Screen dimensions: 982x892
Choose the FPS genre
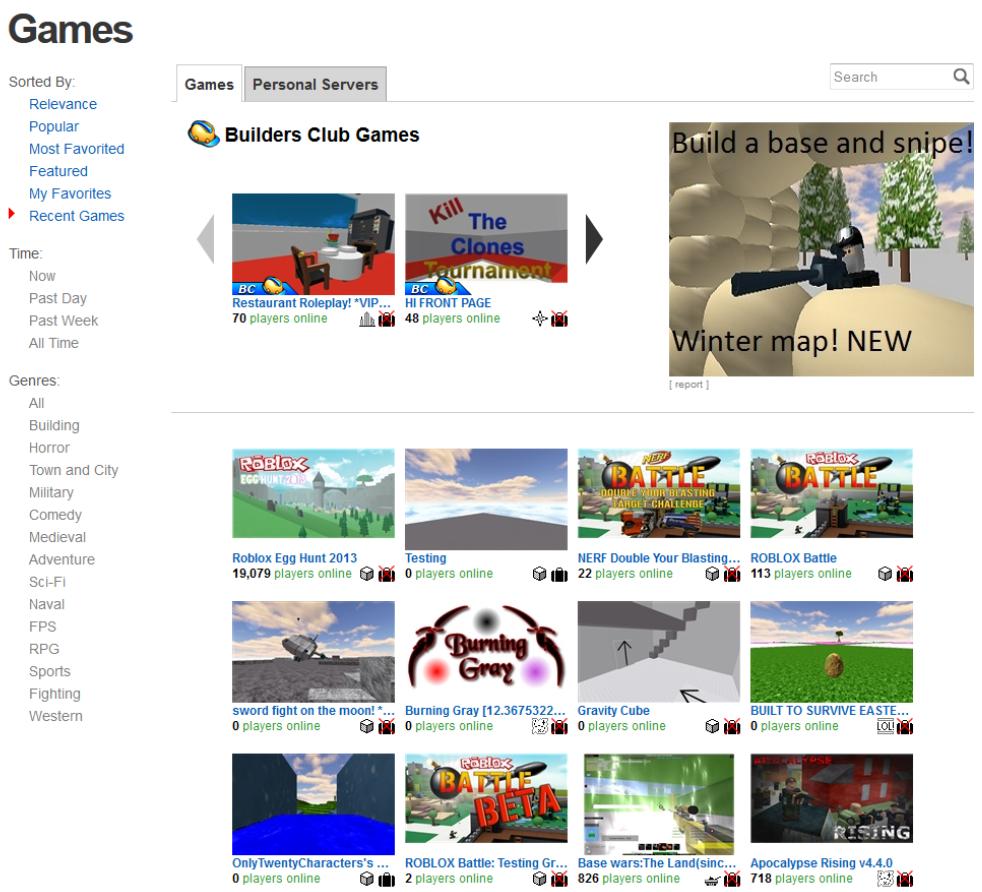[43, 626]
